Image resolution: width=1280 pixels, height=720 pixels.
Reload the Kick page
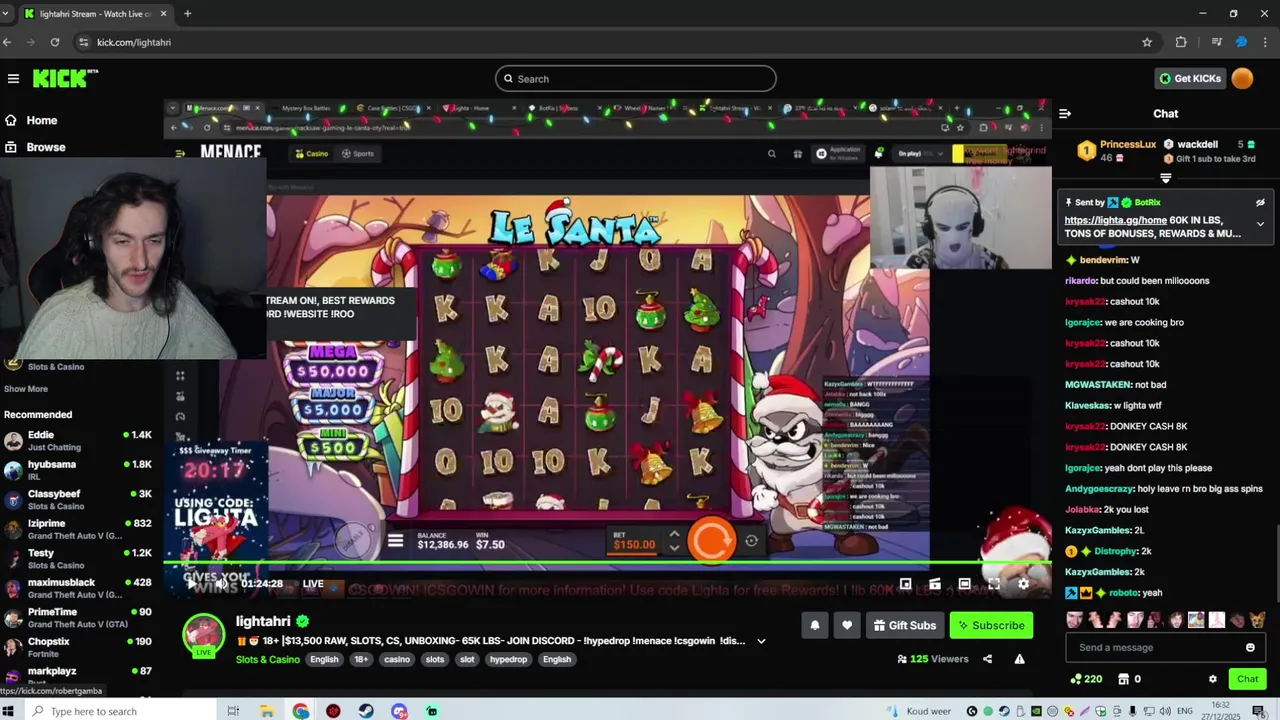point(55,42)
